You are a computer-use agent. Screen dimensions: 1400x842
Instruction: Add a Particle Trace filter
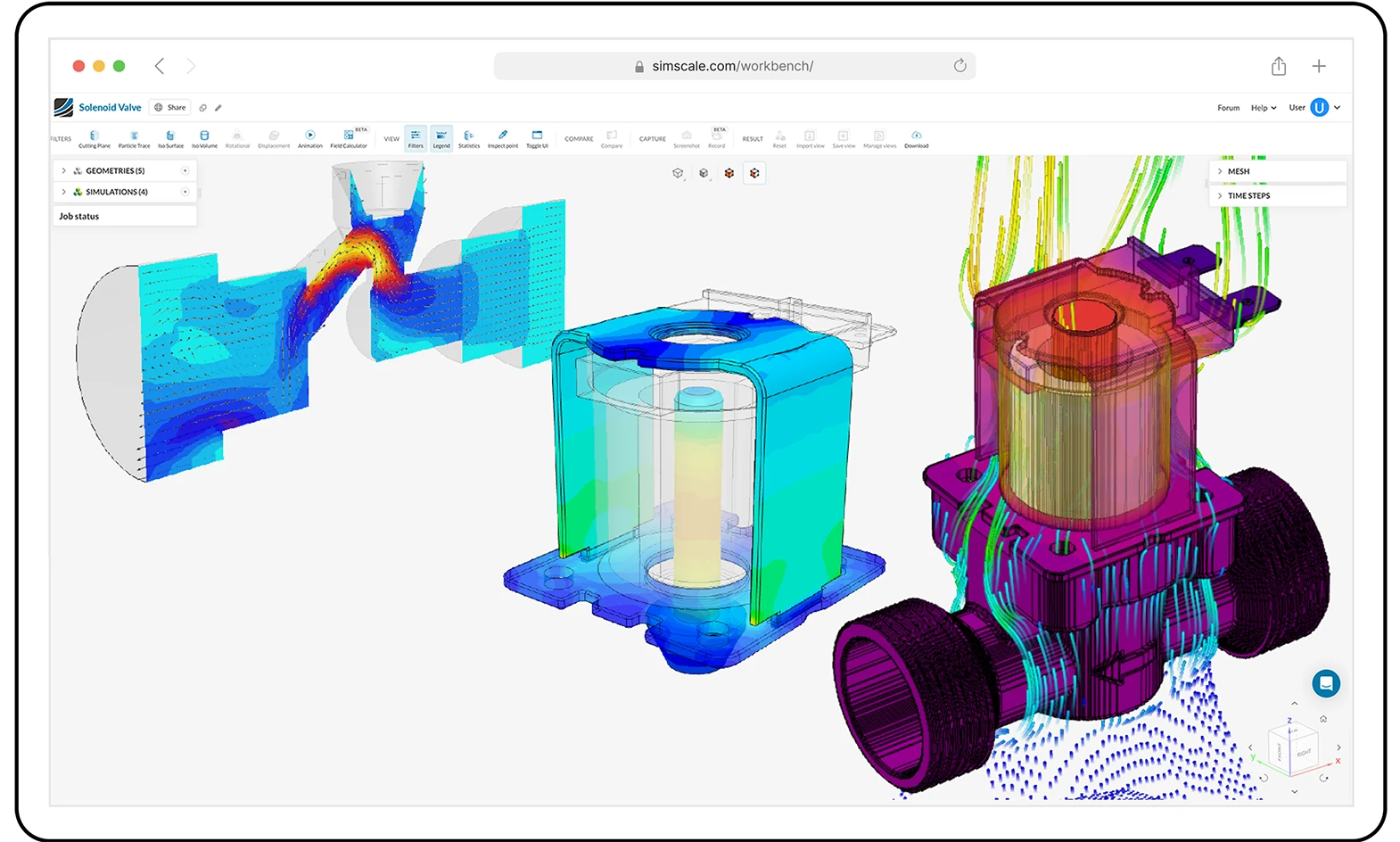point(134,138)
